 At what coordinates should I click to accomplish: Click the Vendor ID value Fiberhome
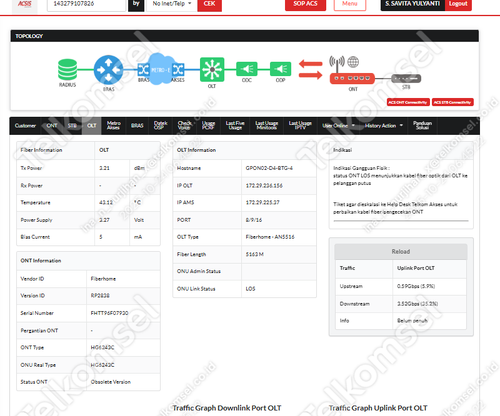point(103,279)
